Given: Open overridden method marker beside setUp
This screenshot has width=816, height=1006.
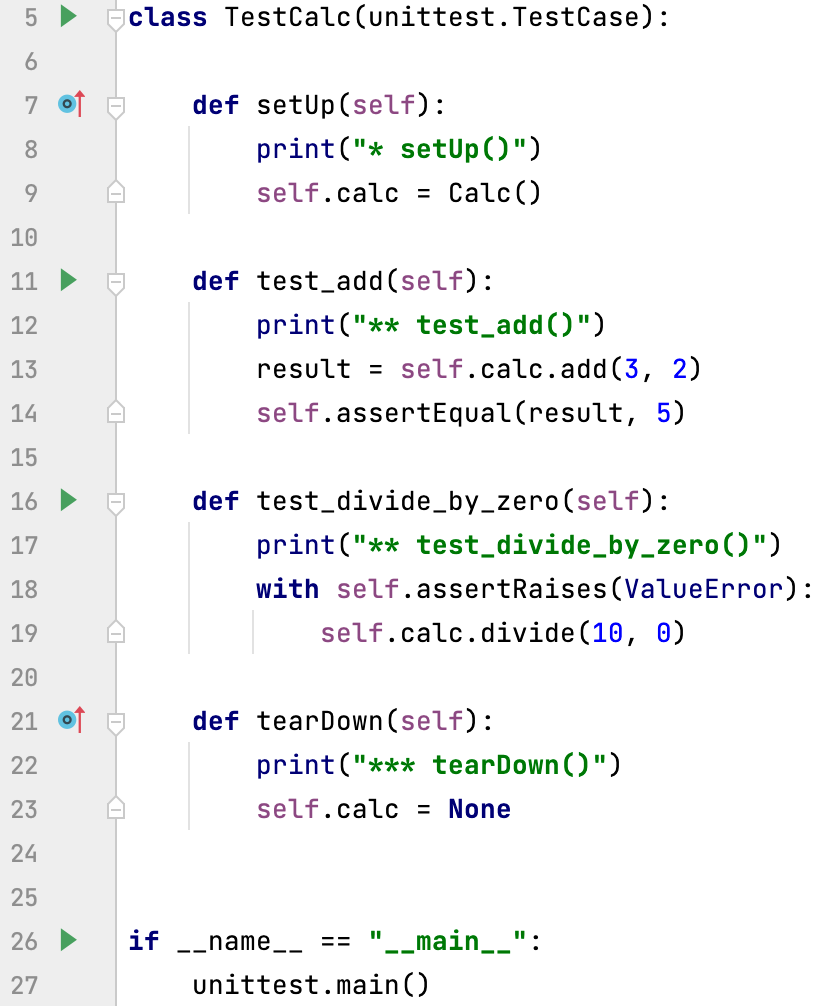Looking at the screenshot, I should 71,104.
